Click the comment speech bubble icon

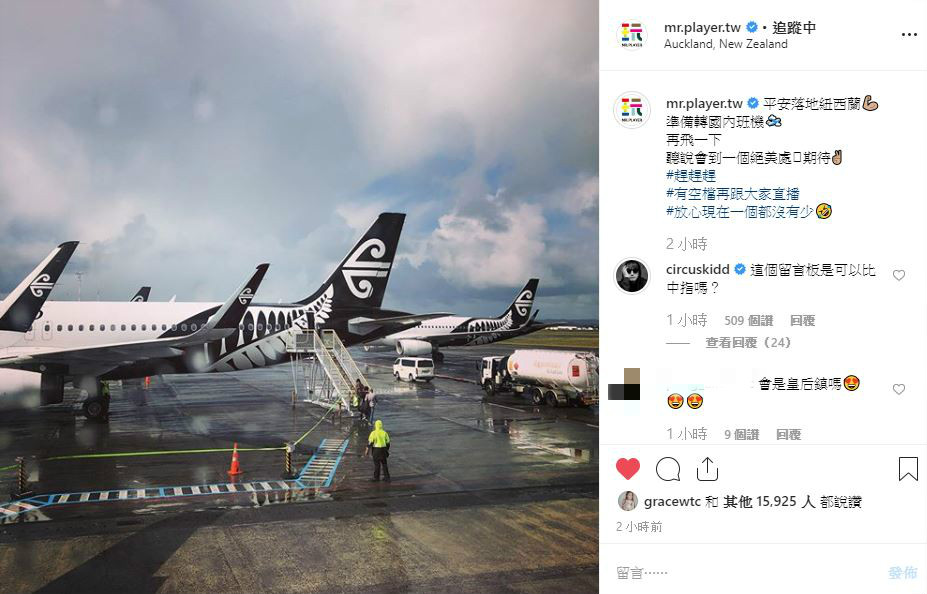(668, 469)
